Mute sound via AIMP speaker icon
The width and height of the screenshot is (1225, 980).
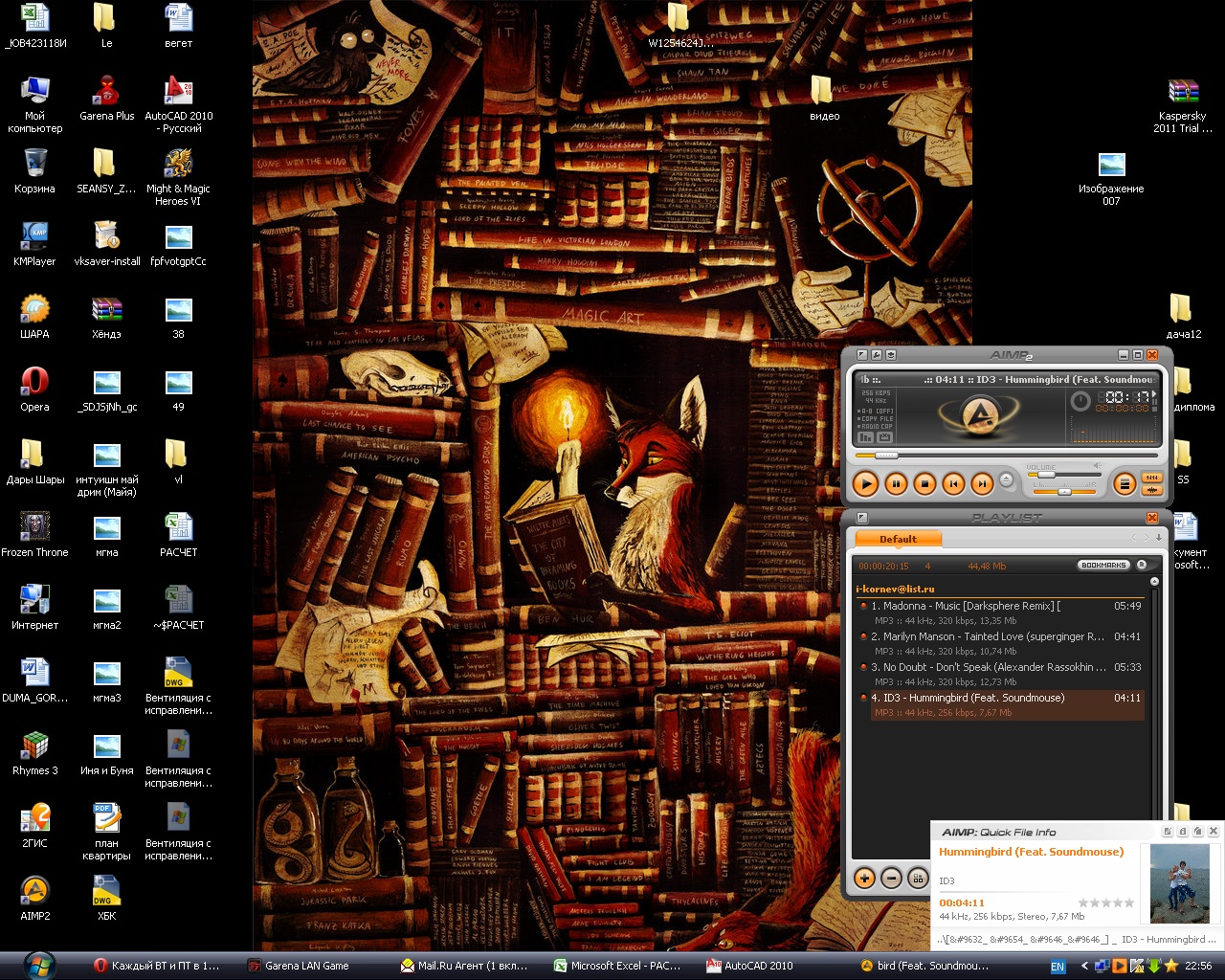coord(1098,466)
